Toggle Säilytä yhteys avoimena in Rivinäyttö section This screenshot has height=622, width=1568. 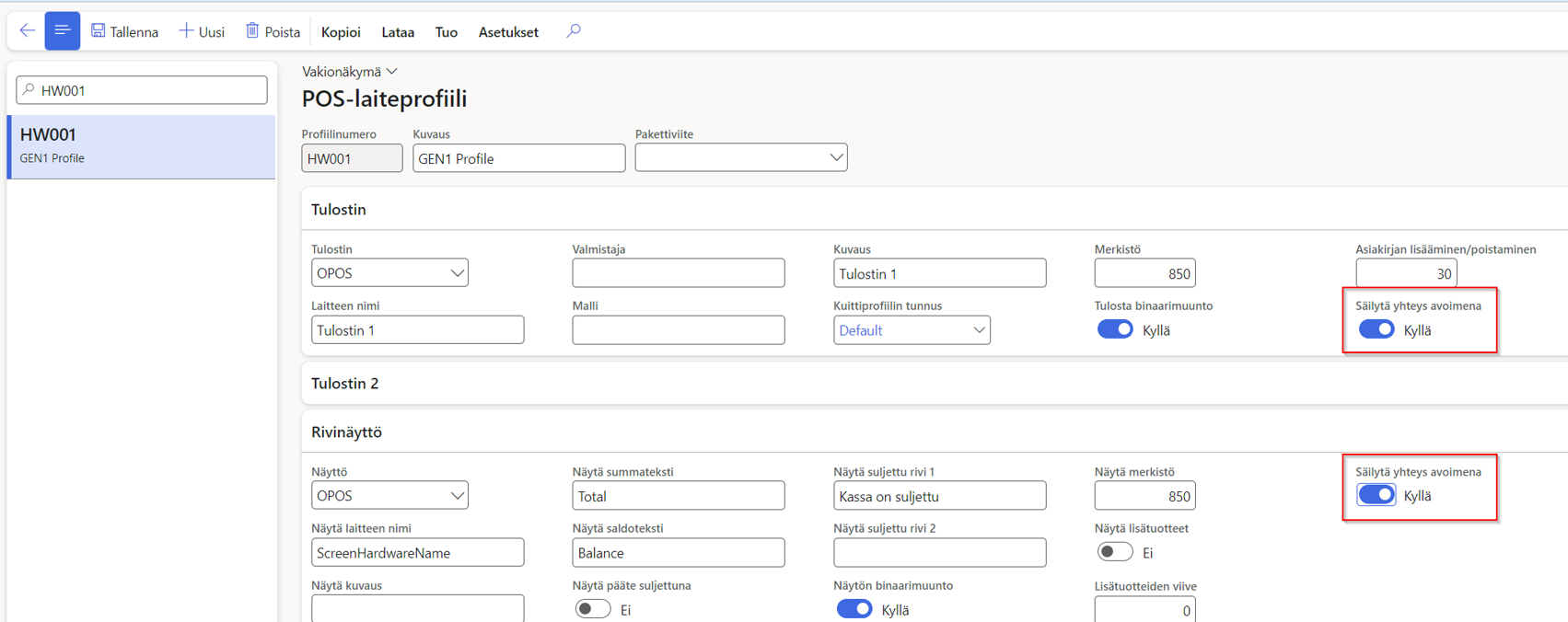pos(1376,495)
